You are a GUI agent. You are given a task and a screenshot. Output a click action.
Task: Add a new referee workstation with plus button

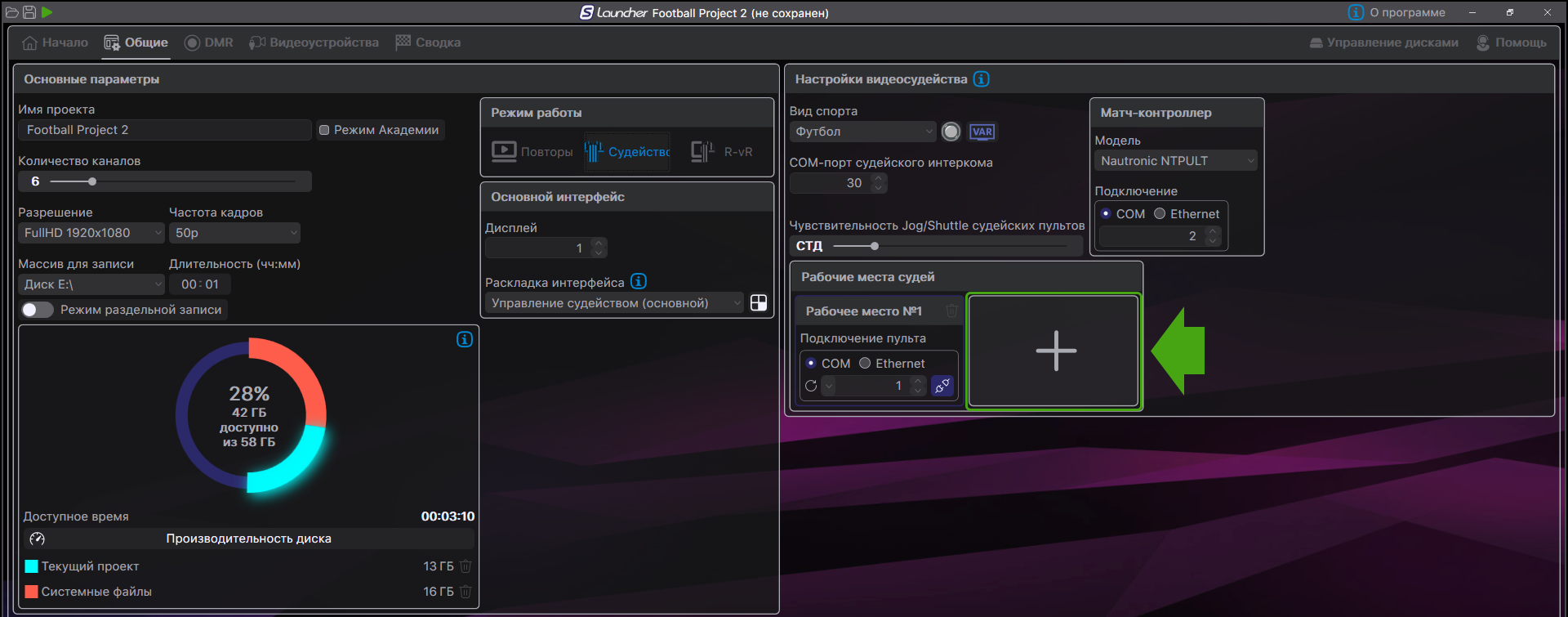coord(1054,351)
